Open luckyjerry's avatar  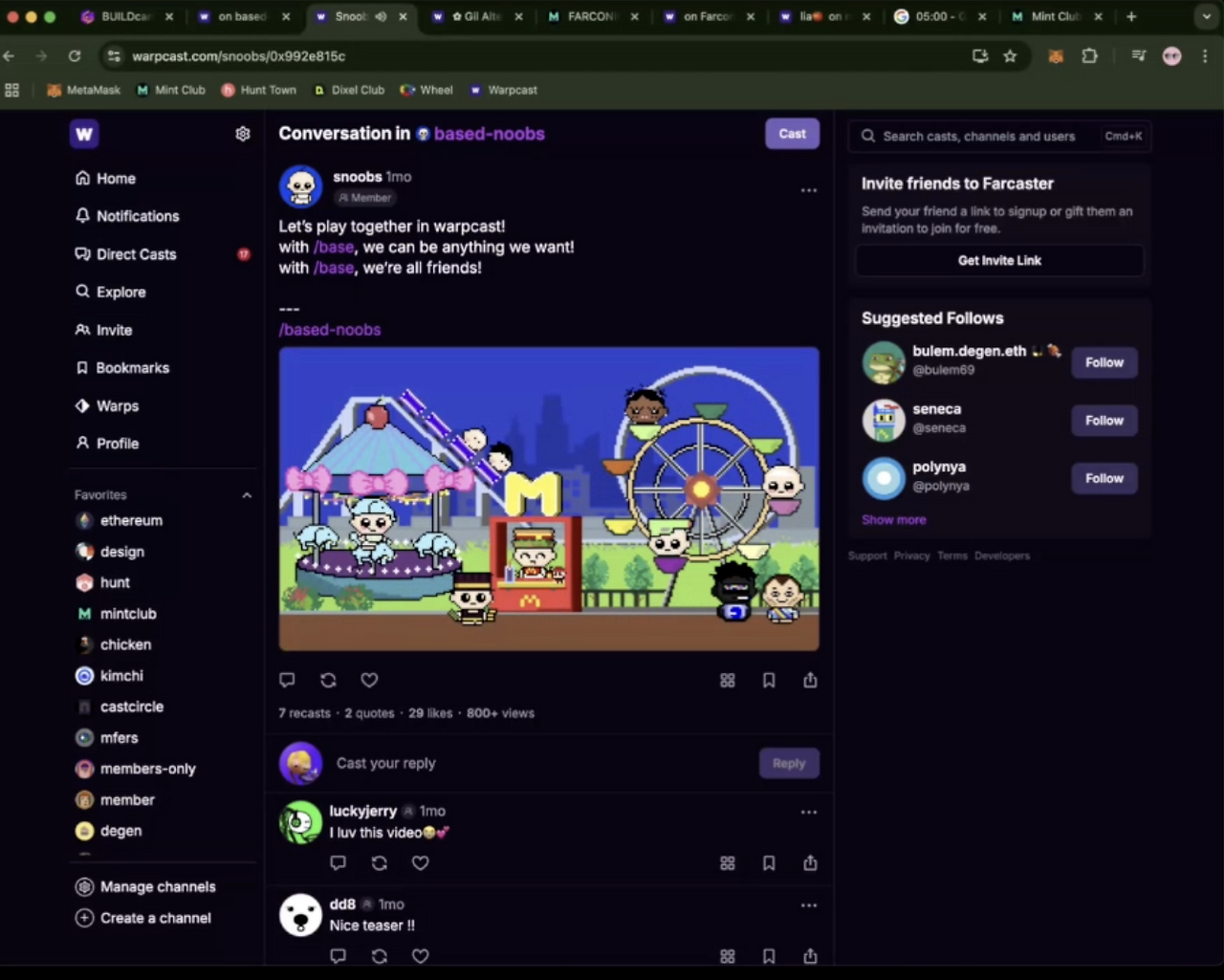click(x=300, y=822)
